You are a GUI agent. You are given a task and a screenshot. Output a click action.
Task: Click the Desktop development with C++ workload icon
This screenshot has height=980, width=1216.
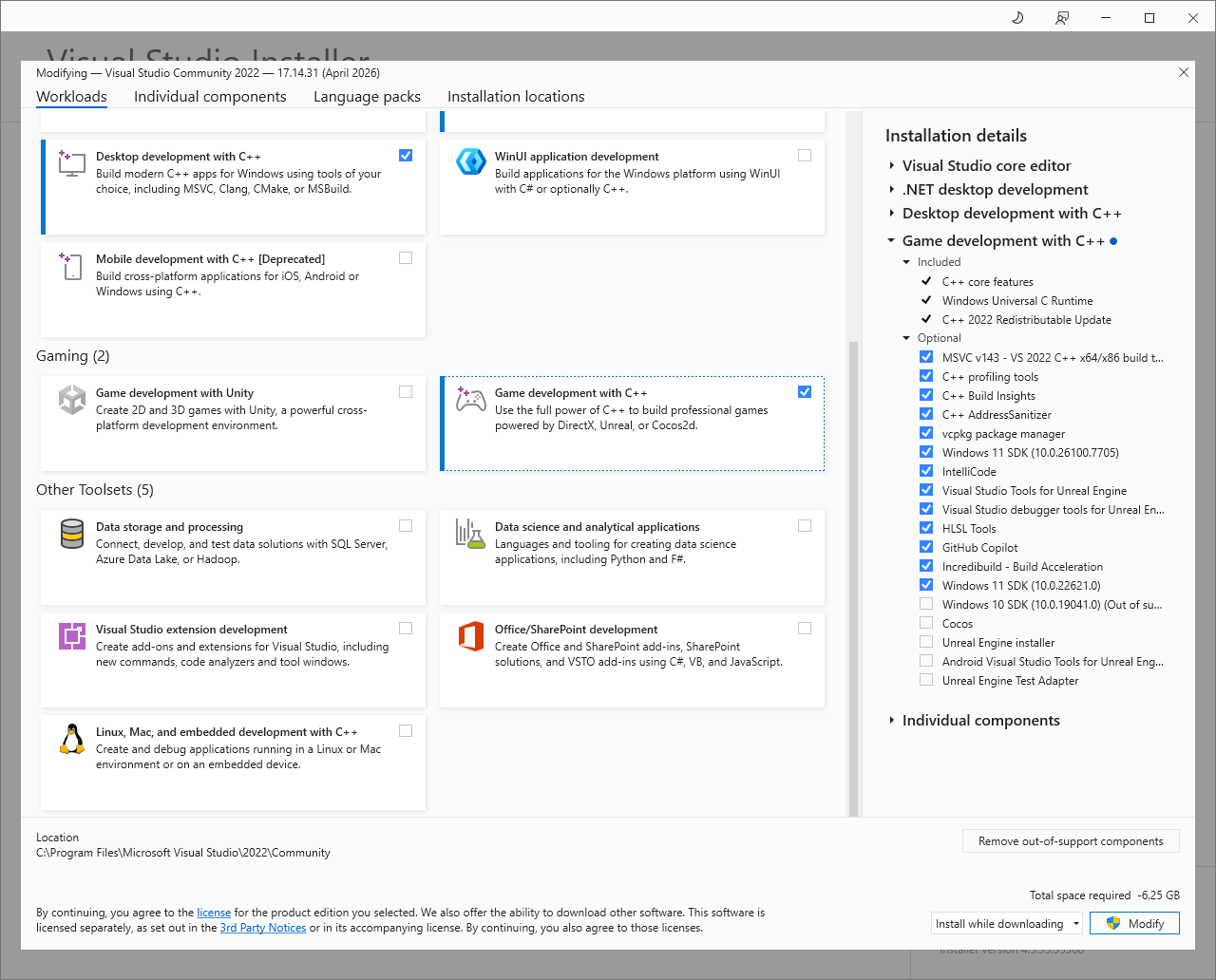pyautogui.click(x=72, y=162)
